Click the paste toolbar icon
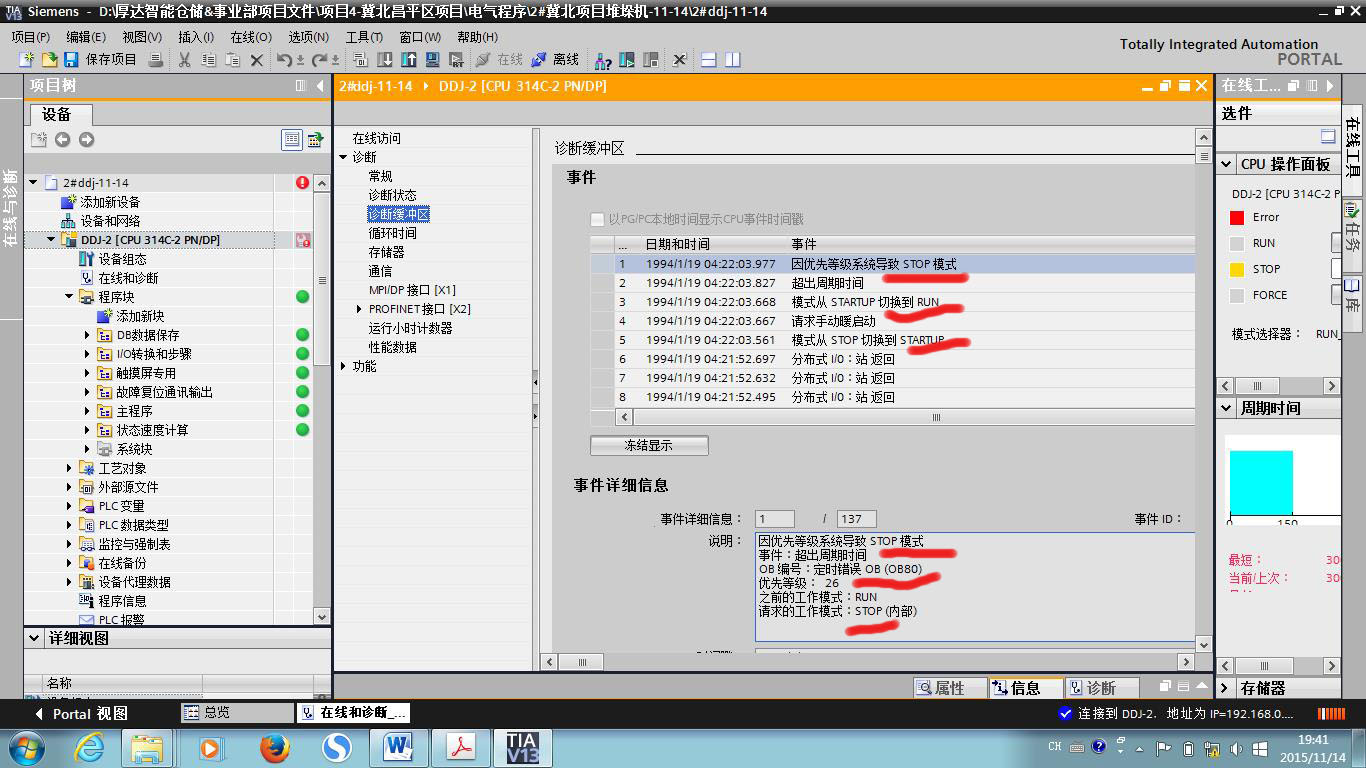 (x=233, y=60)
